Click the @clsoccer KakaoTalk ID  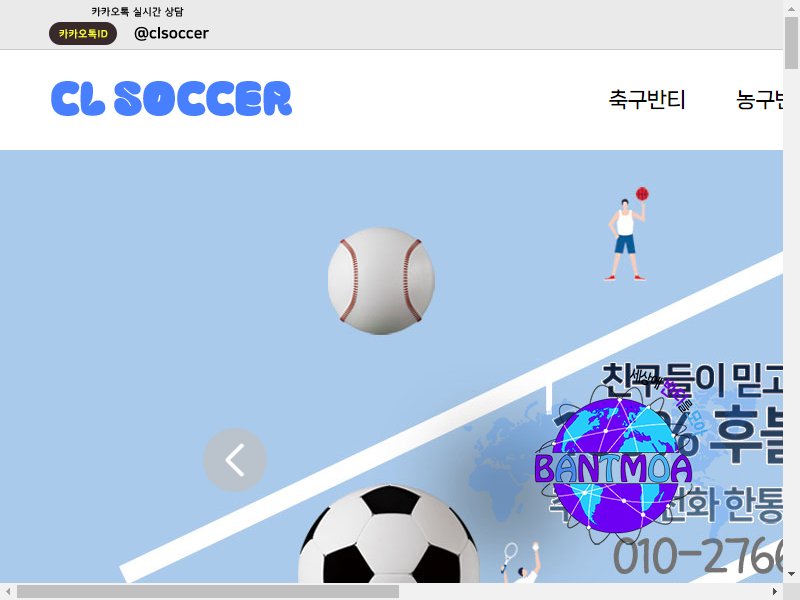(x=171, y=34)
